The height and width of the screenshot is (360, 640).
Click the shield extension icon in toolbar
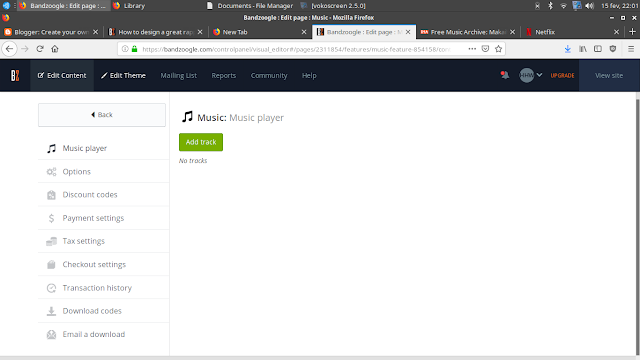coord(613,49)
